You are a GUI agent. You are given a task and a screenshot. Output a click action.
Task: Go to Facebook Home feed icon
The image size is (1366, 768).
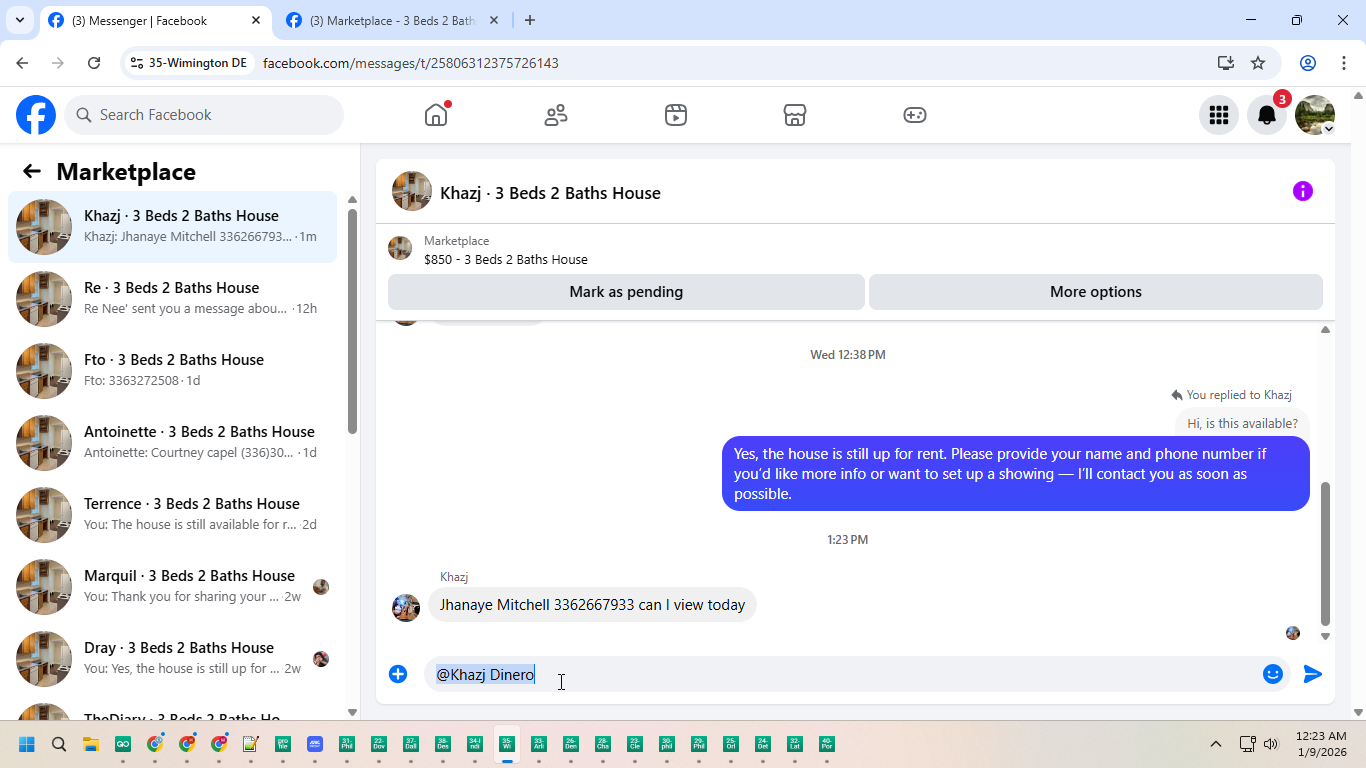[x=436, y=115]
